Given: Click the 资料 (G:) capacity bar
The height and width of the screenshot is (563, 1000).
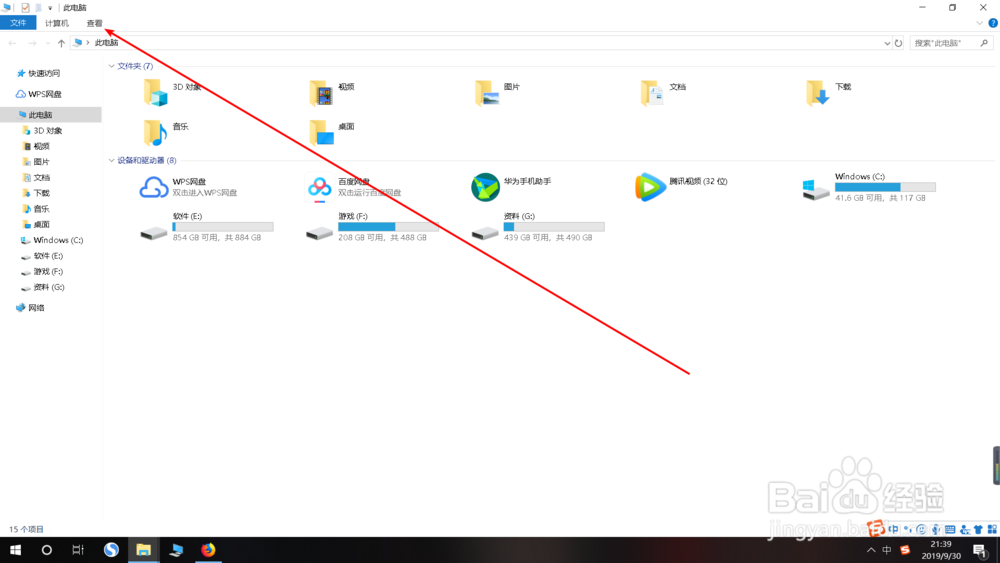Looking at the screenshot, I should point(554,227).
